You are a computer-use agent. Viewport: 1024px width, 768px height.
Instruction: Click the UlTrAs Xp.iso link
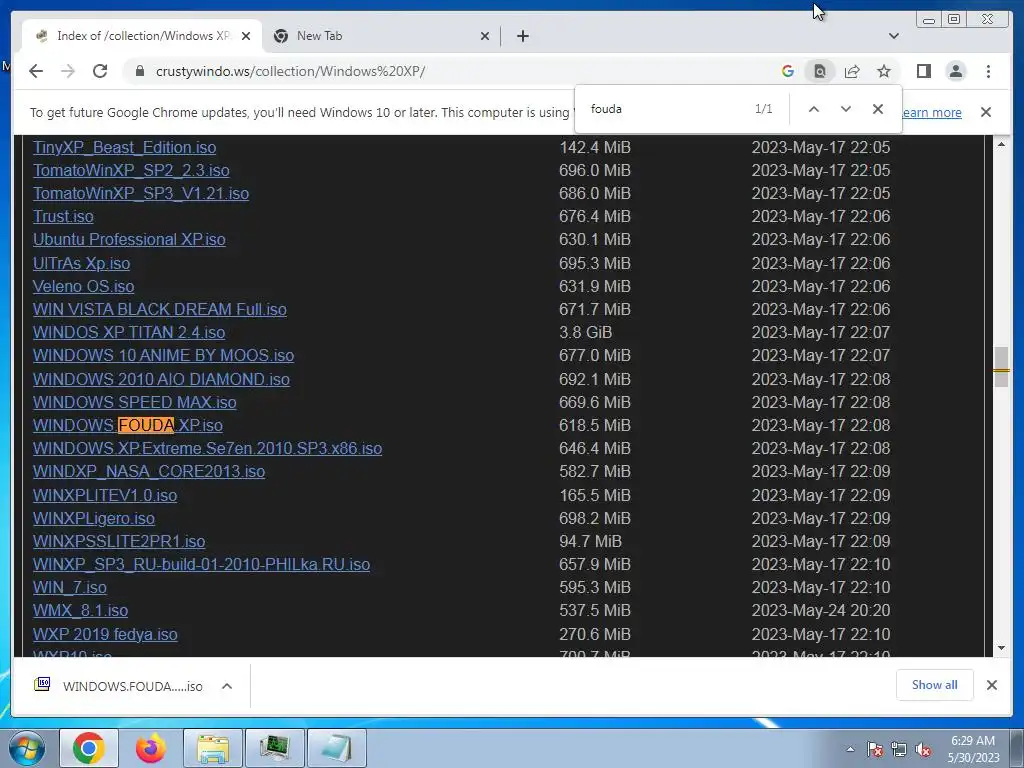[x=81, y=263]
